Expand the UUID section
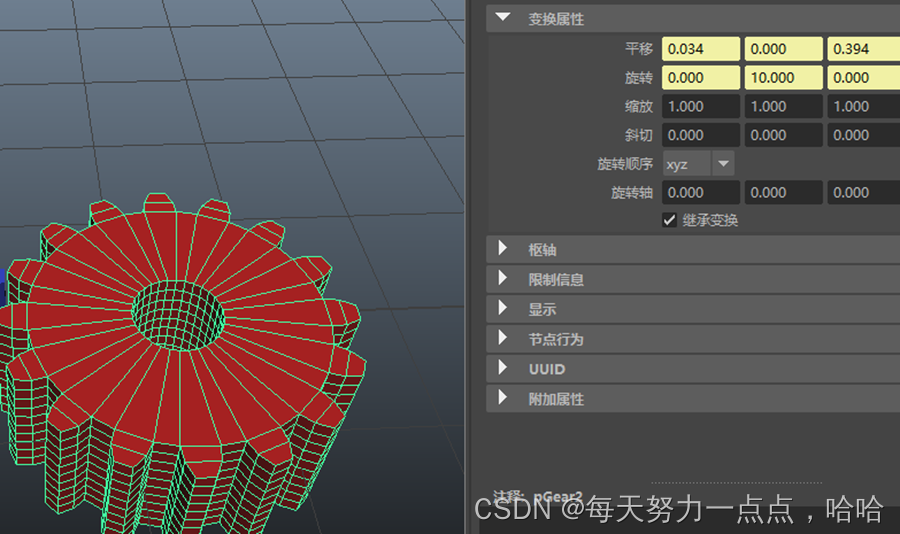900x534 pixels. [x=503, y=368]
